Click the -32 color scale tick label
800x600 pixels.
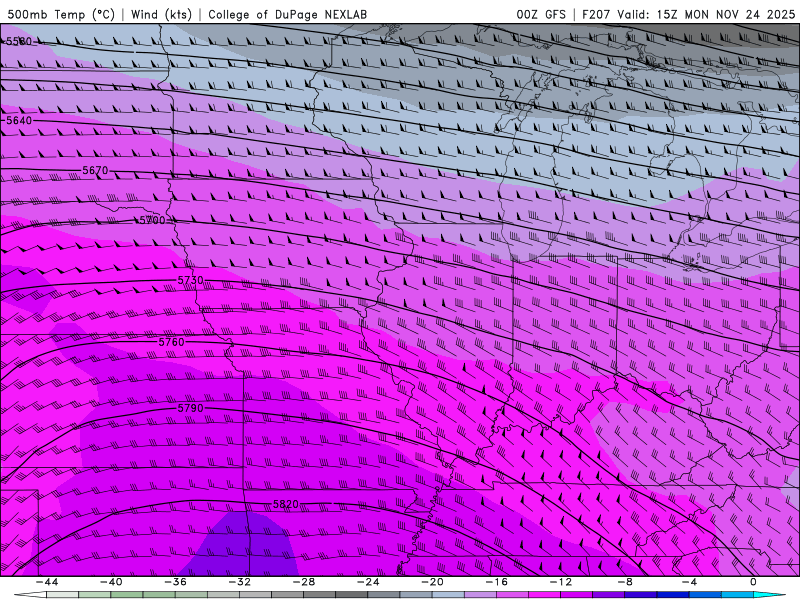pos(240,582)
